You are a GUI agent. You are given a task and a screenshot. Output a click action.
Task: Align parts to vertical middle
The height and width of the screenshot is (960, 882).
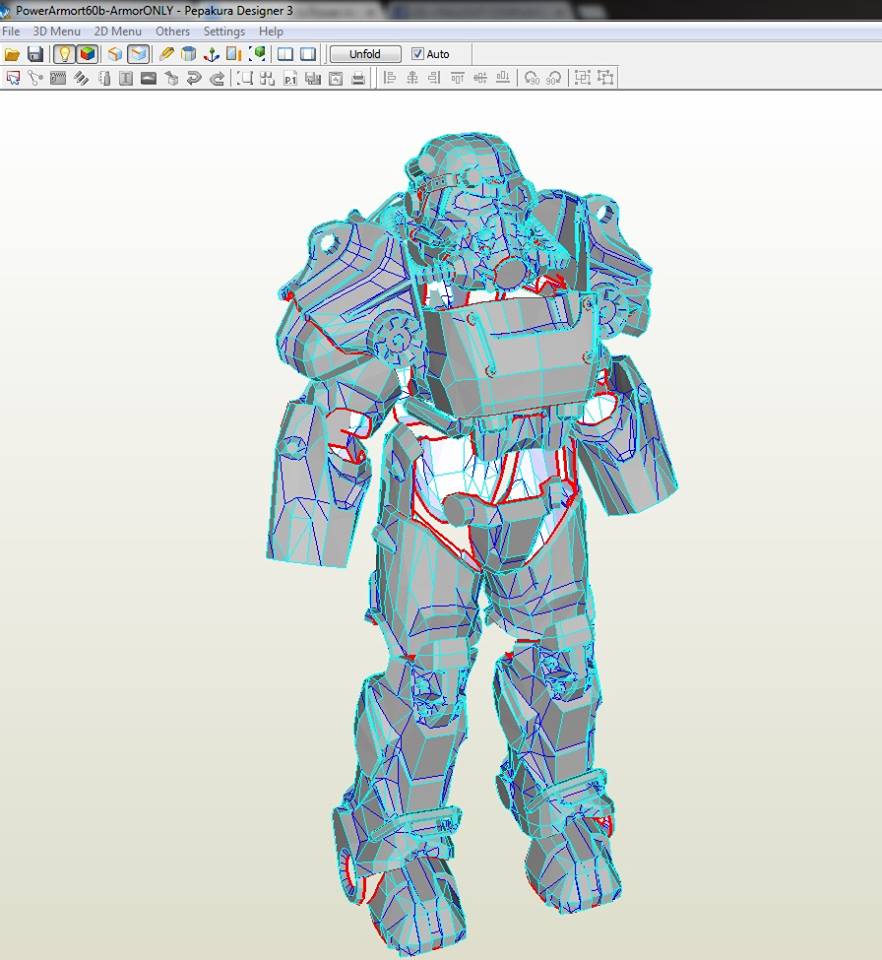(480, 78)
